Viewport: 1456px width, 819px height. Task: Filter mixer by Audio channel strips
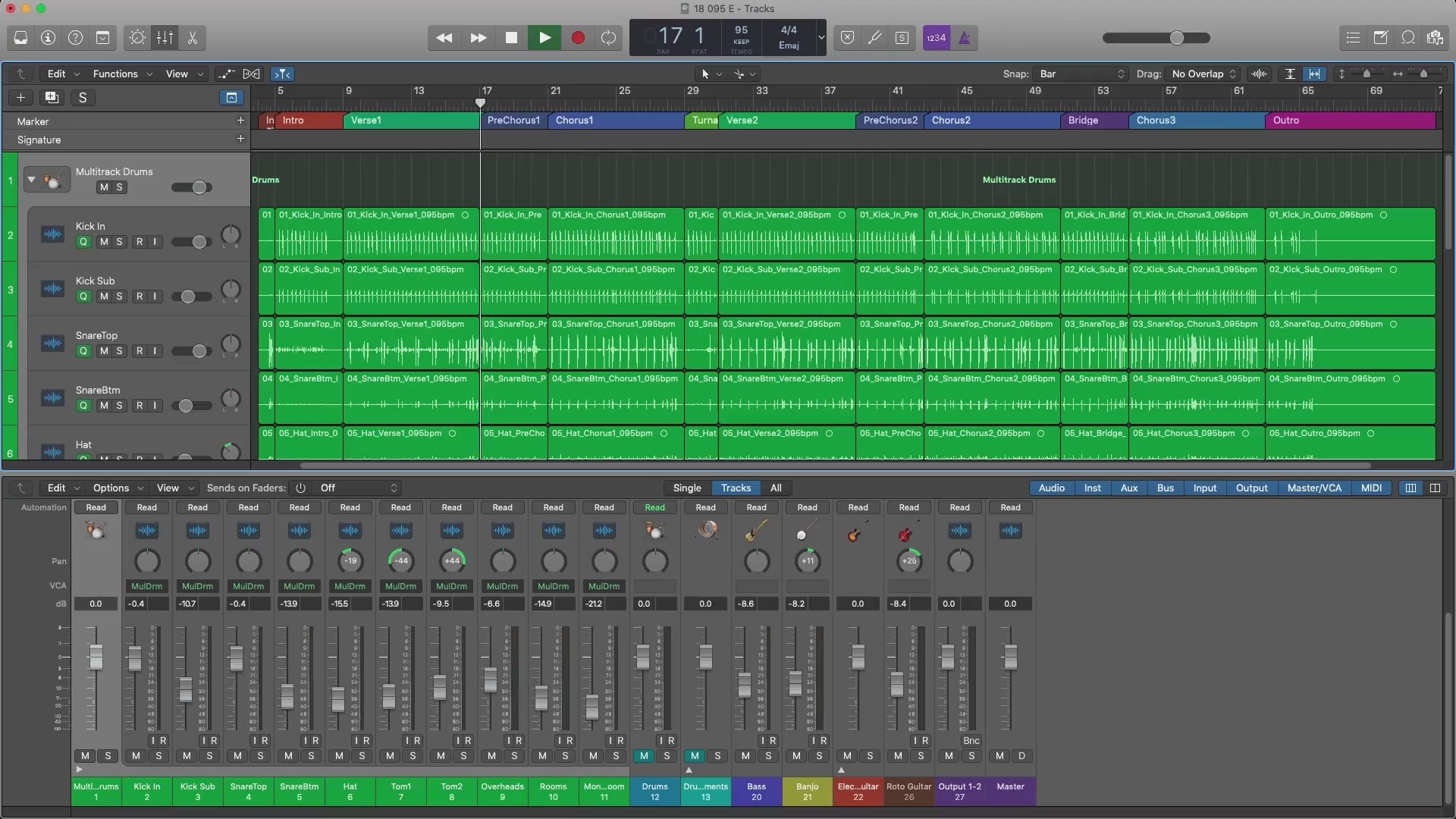(1051, 488)
